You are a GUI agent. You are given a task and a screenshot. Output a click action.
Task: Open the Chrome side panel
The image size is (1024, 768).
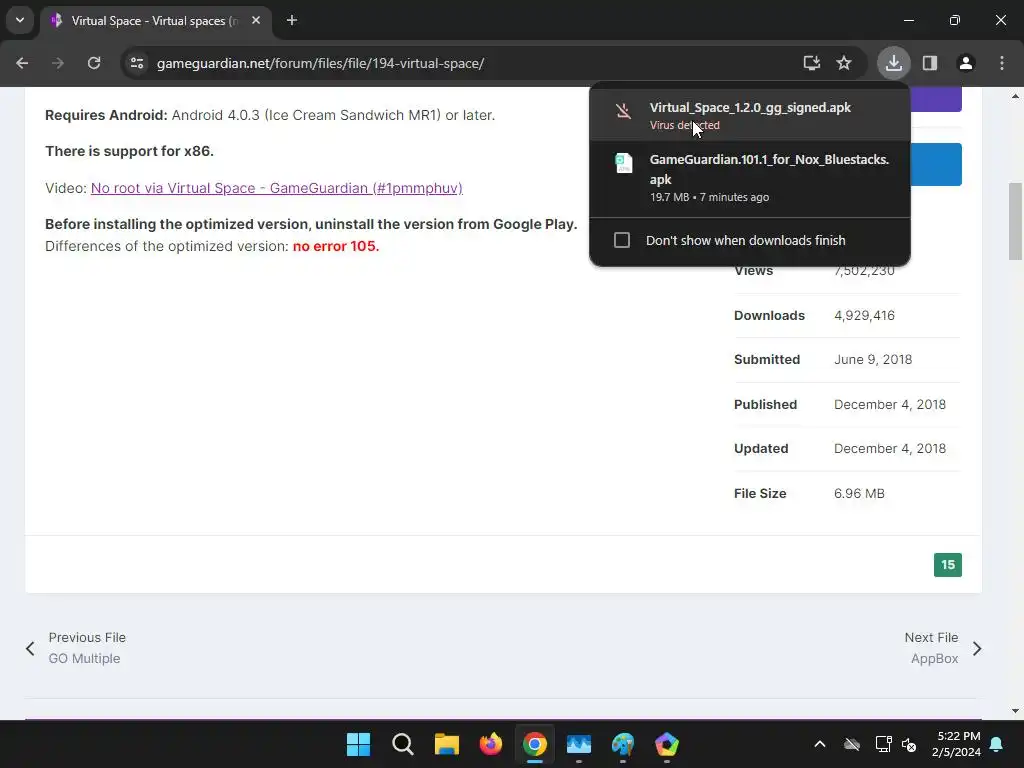pos(930,63)
